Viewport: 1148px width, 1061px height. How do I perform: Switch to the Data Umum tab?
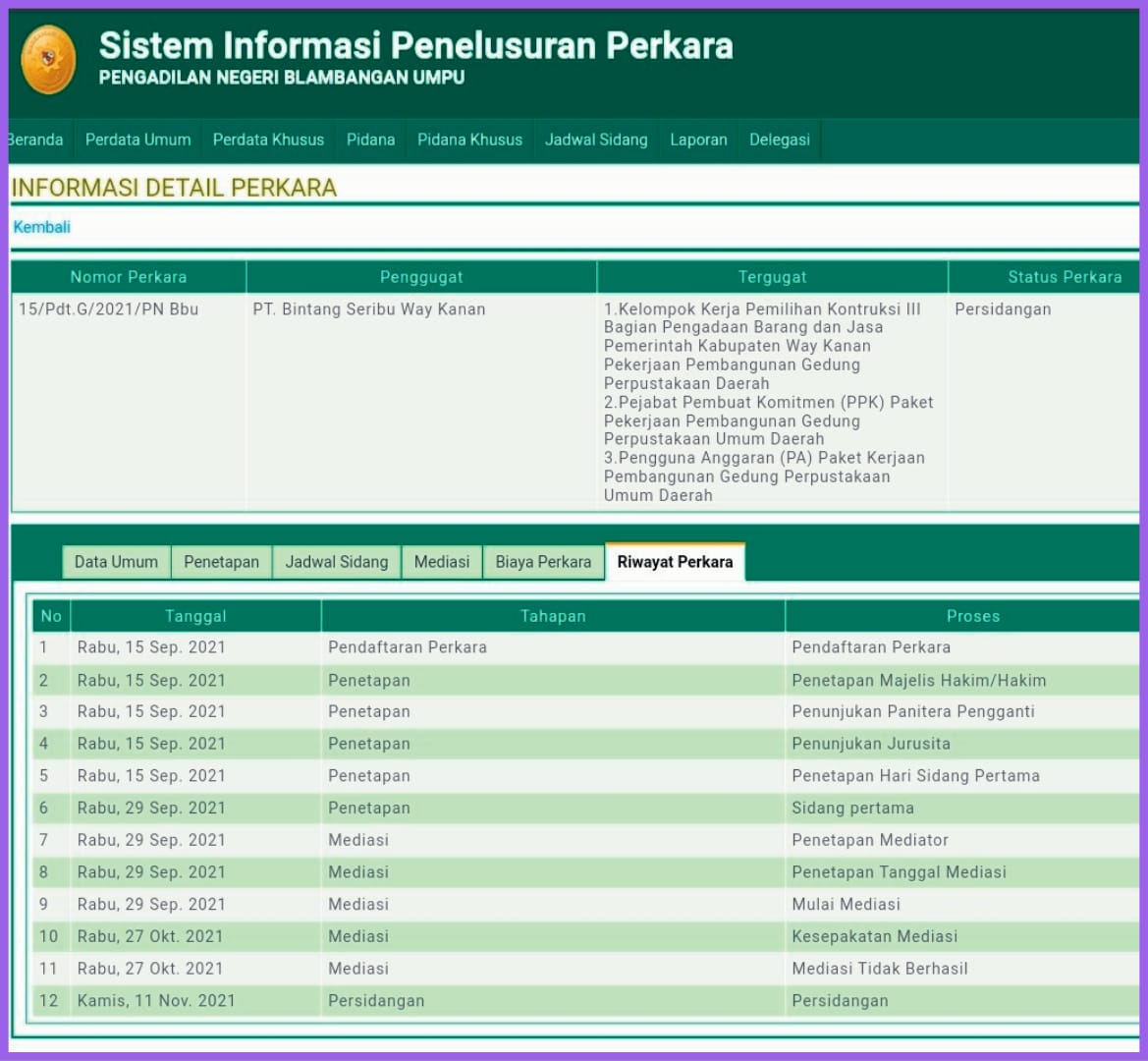click(x=117, y=562)
